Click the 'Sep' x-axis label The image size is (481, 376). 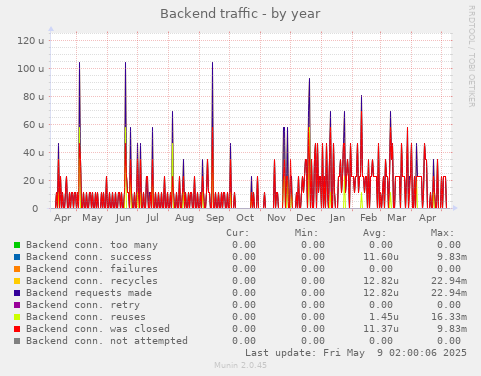pos(215,218)
